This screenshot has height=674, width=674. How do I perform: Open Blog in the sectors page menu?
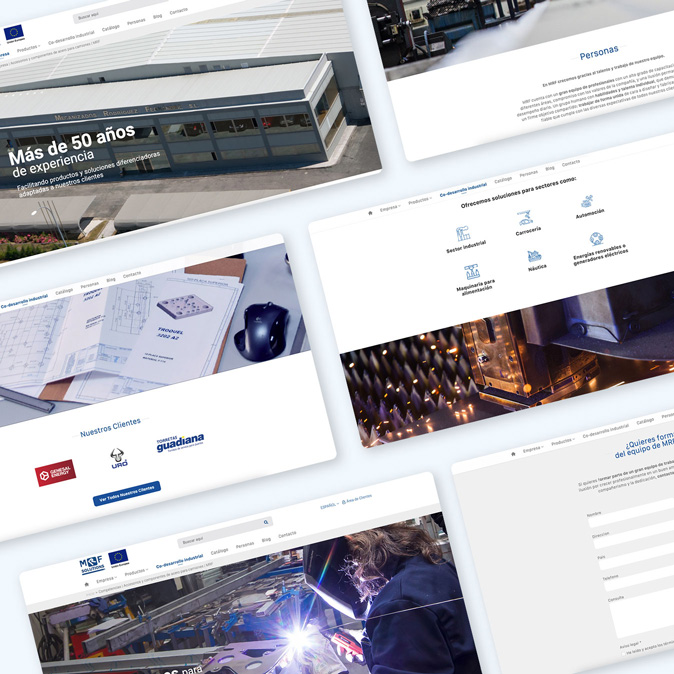[550, 168]
